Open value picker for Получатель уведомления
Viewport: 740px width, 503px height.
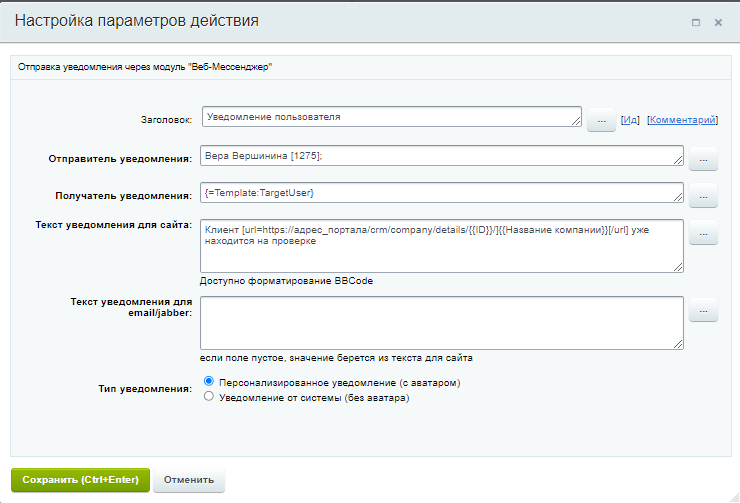tap(703, 196)
